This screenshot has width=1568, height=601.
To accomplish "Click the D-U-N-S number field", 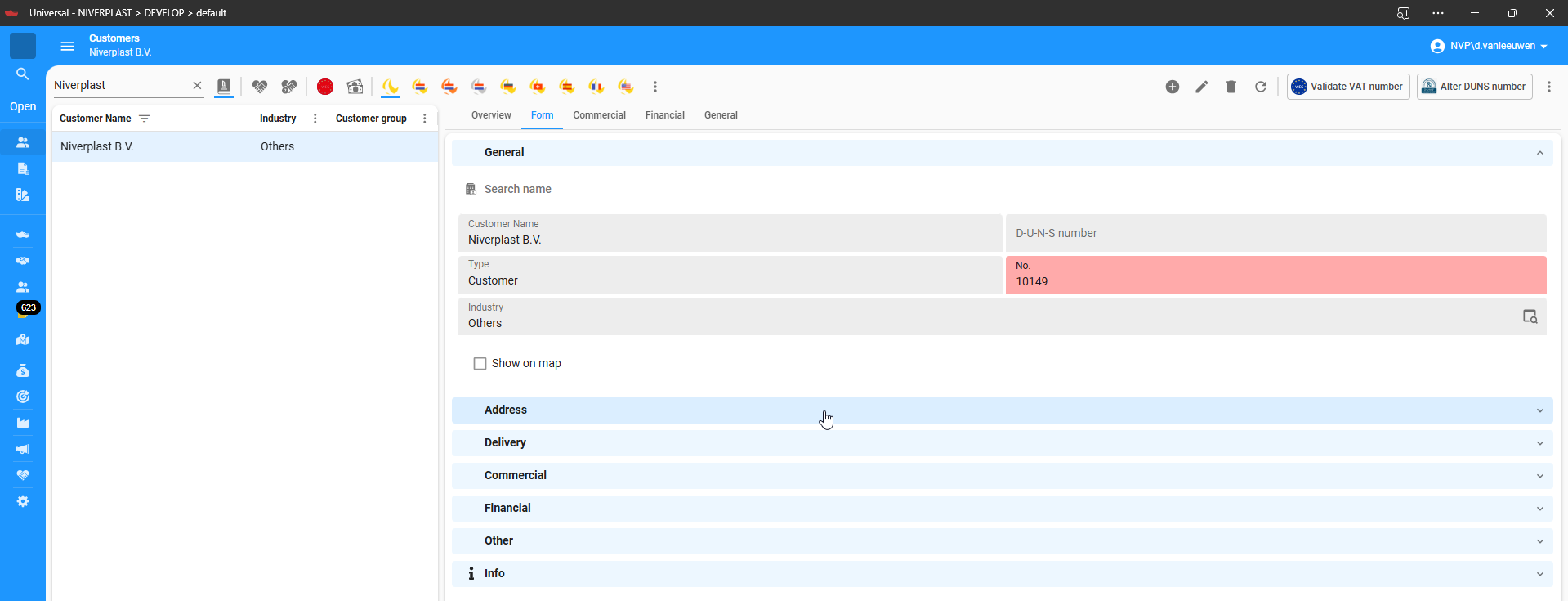I will click(1276, 233).
